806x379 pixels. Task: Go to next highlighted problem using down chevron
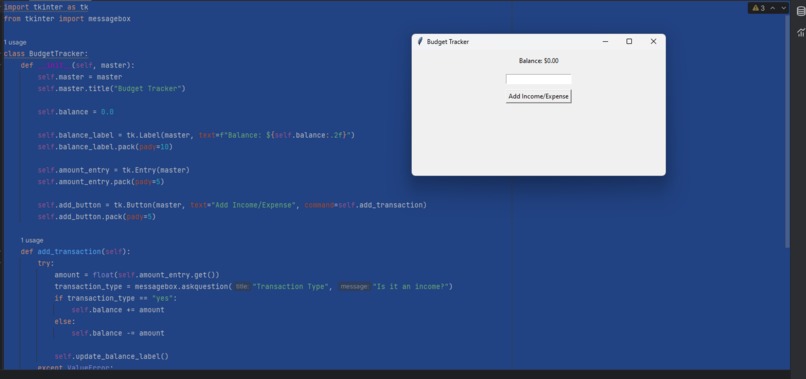783,8
